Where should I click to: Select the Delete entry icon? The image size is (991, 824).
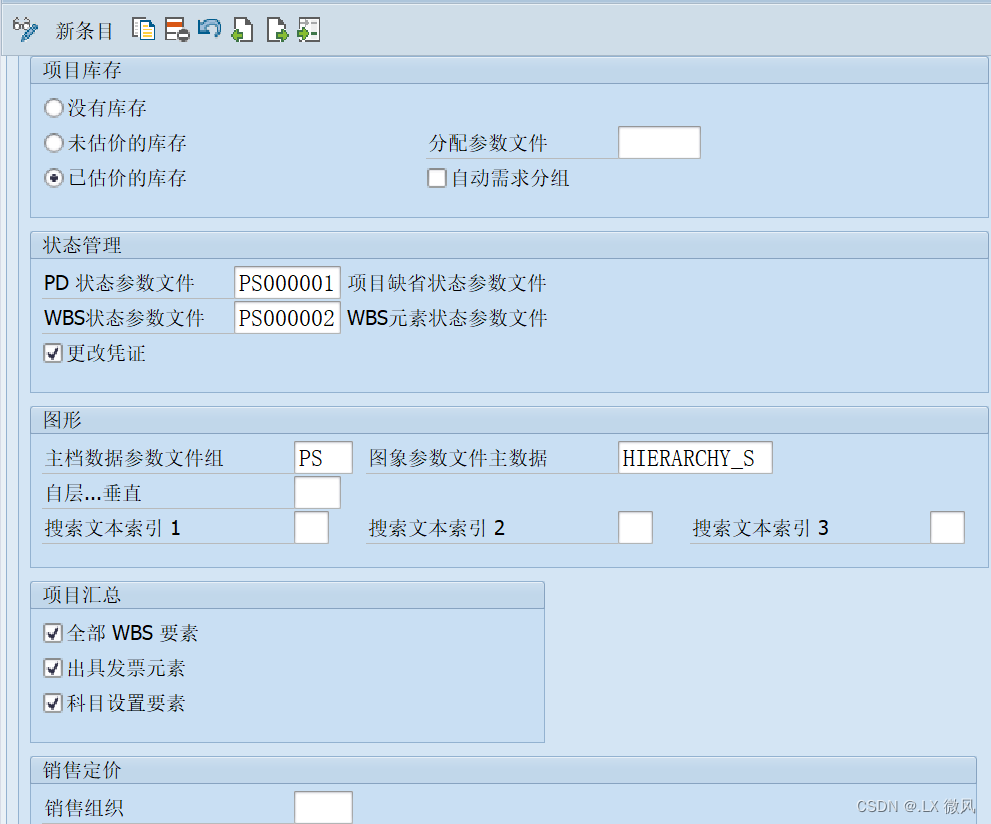(x=176, y=29)
